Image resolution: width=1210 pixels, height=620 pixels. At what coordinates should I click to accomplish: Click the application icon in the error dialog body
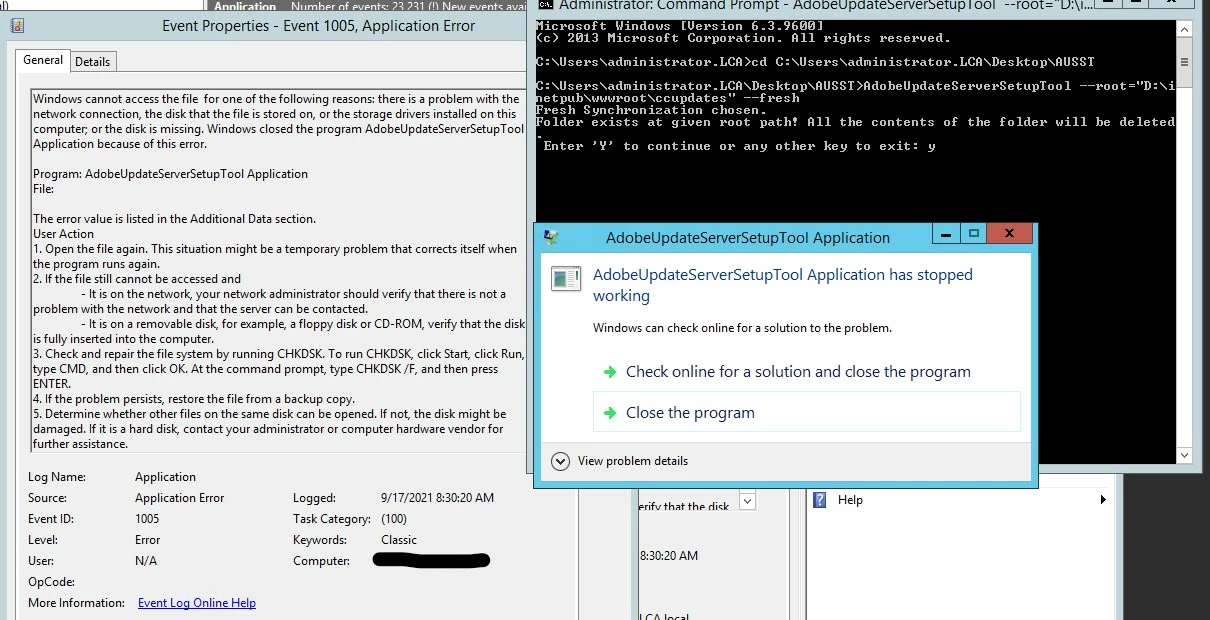click(x=566, y=279)
